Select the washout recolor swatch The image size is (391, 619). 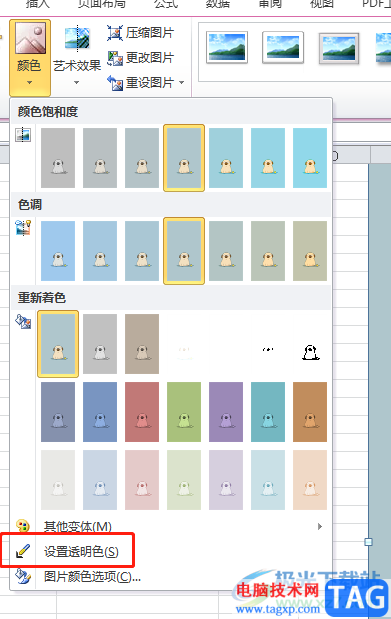(184, 344)
